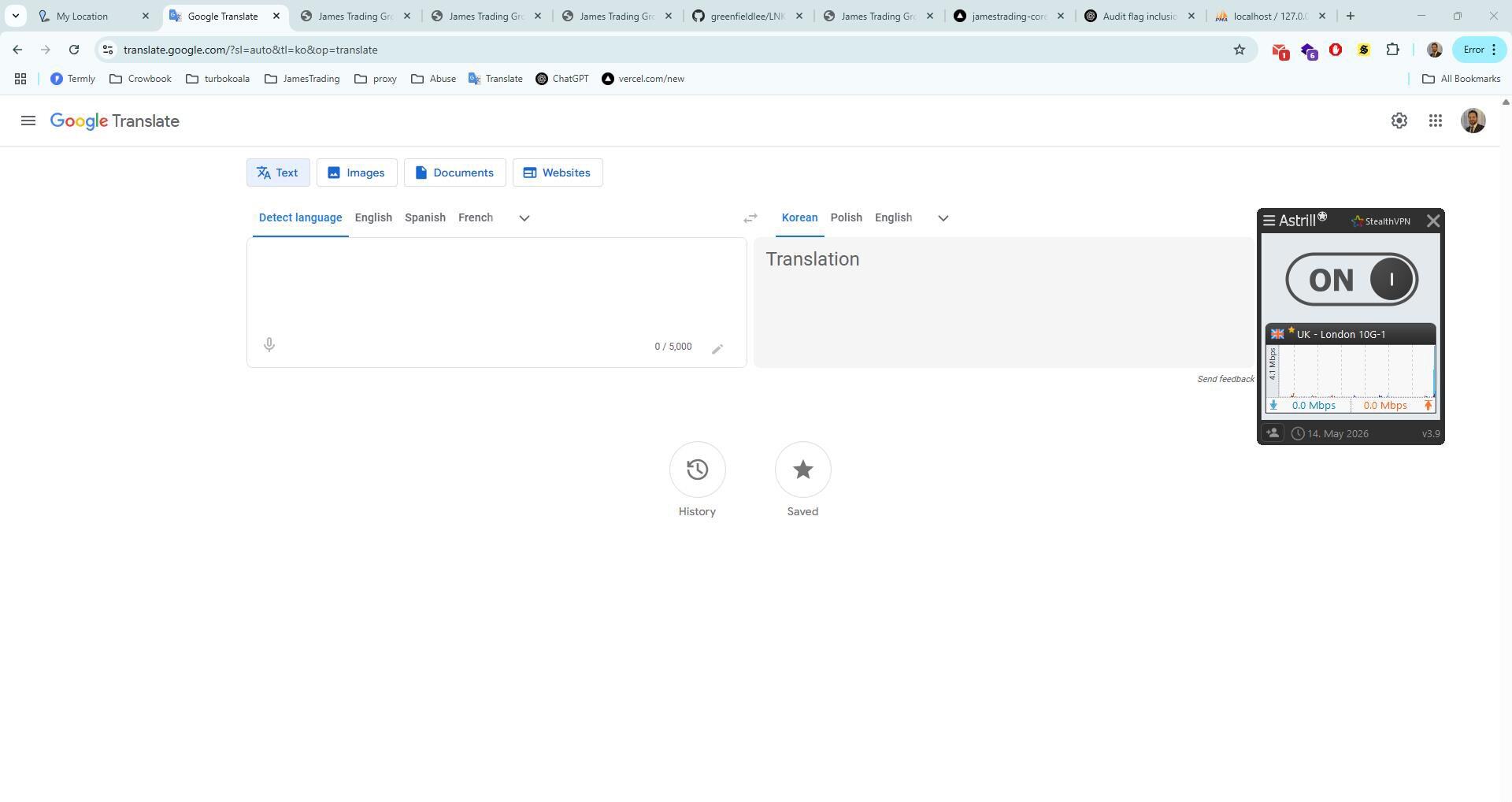Open the Images translation mode
Viewport: 1512px width, 802px height.
(x=357, y=173)
